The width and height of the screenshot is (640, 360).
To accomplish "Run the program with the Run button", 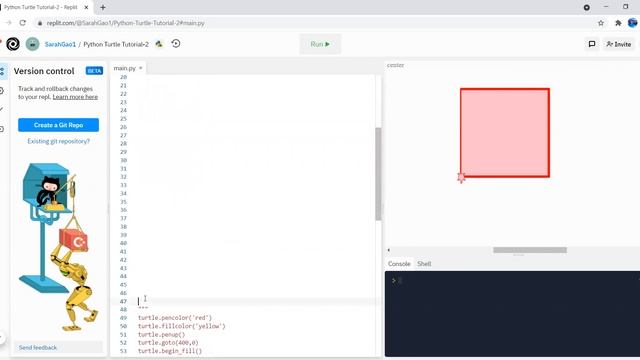I will click(x=320, y=44).
